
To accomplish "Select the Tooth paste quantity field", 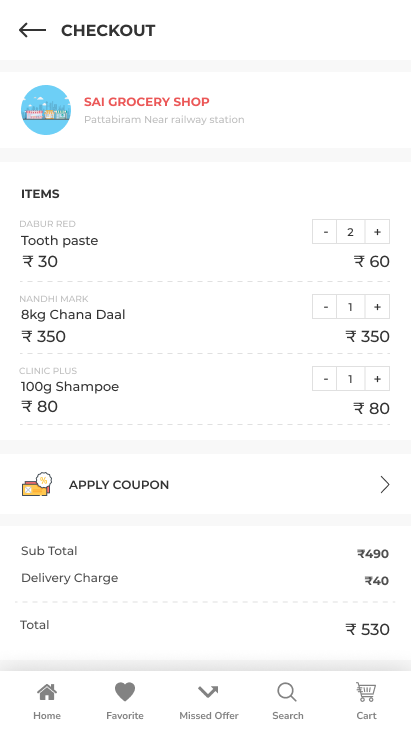I will tap(350, 232).
